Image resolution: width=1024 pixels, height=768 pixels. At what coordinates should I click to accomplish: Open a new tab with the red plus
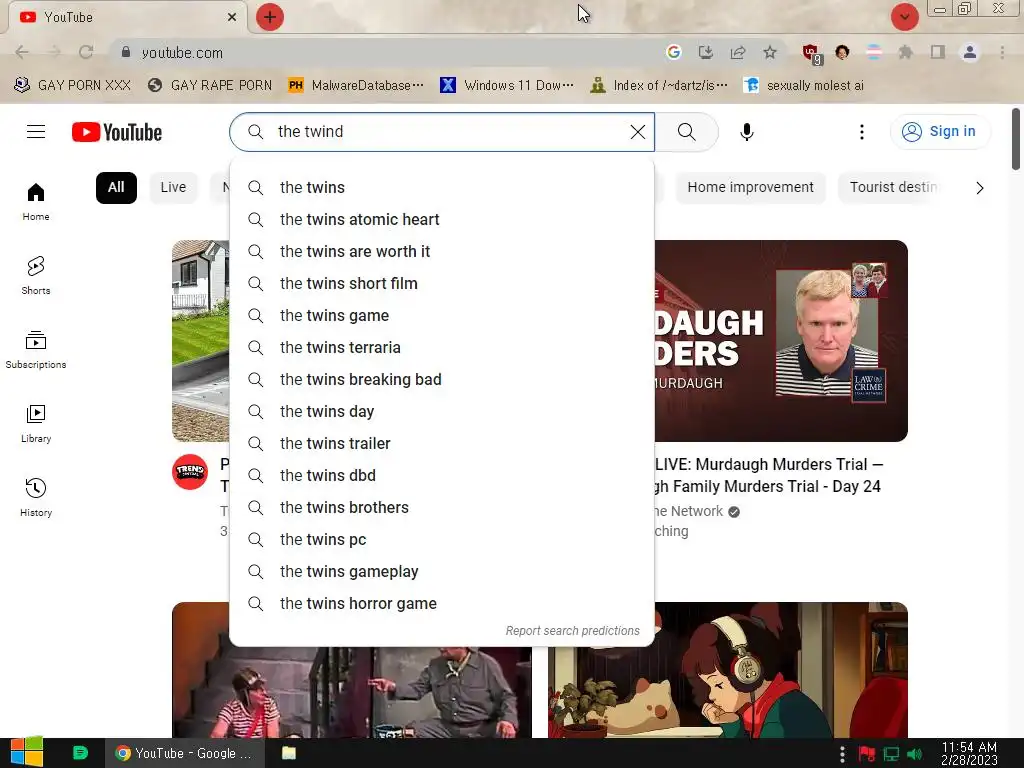click(x=270, y=17)
